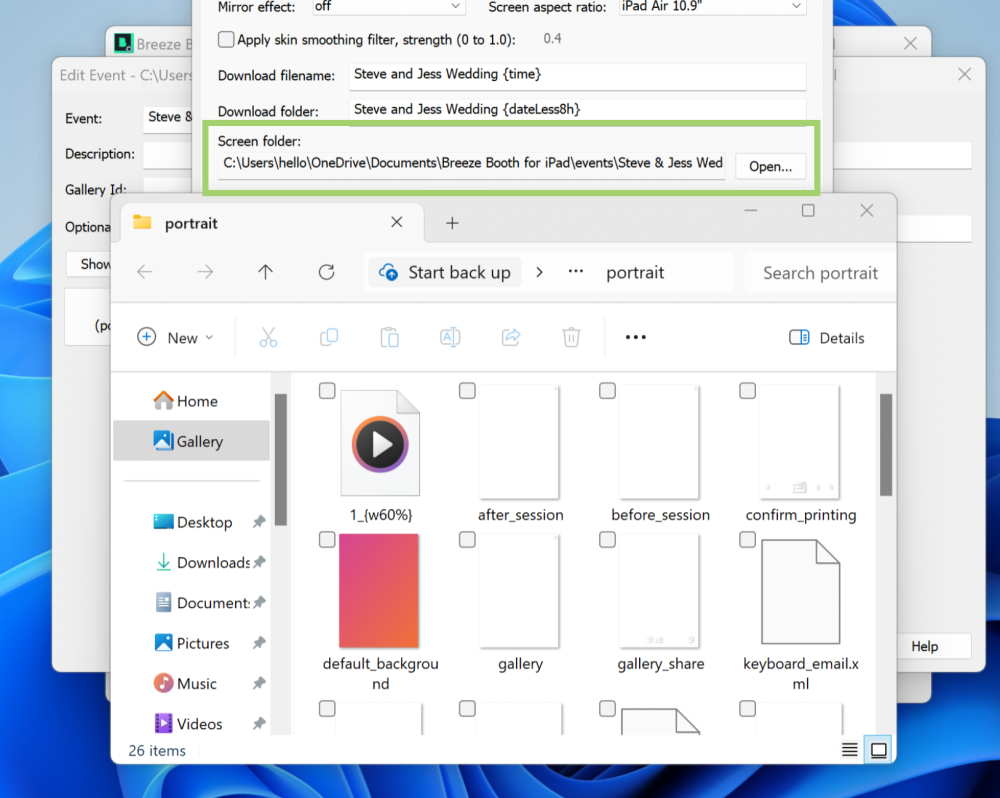Tick the checkbox for keyboard_email.xml file
The width and height of the screenshot is (1000, 798).
(747, 540)
